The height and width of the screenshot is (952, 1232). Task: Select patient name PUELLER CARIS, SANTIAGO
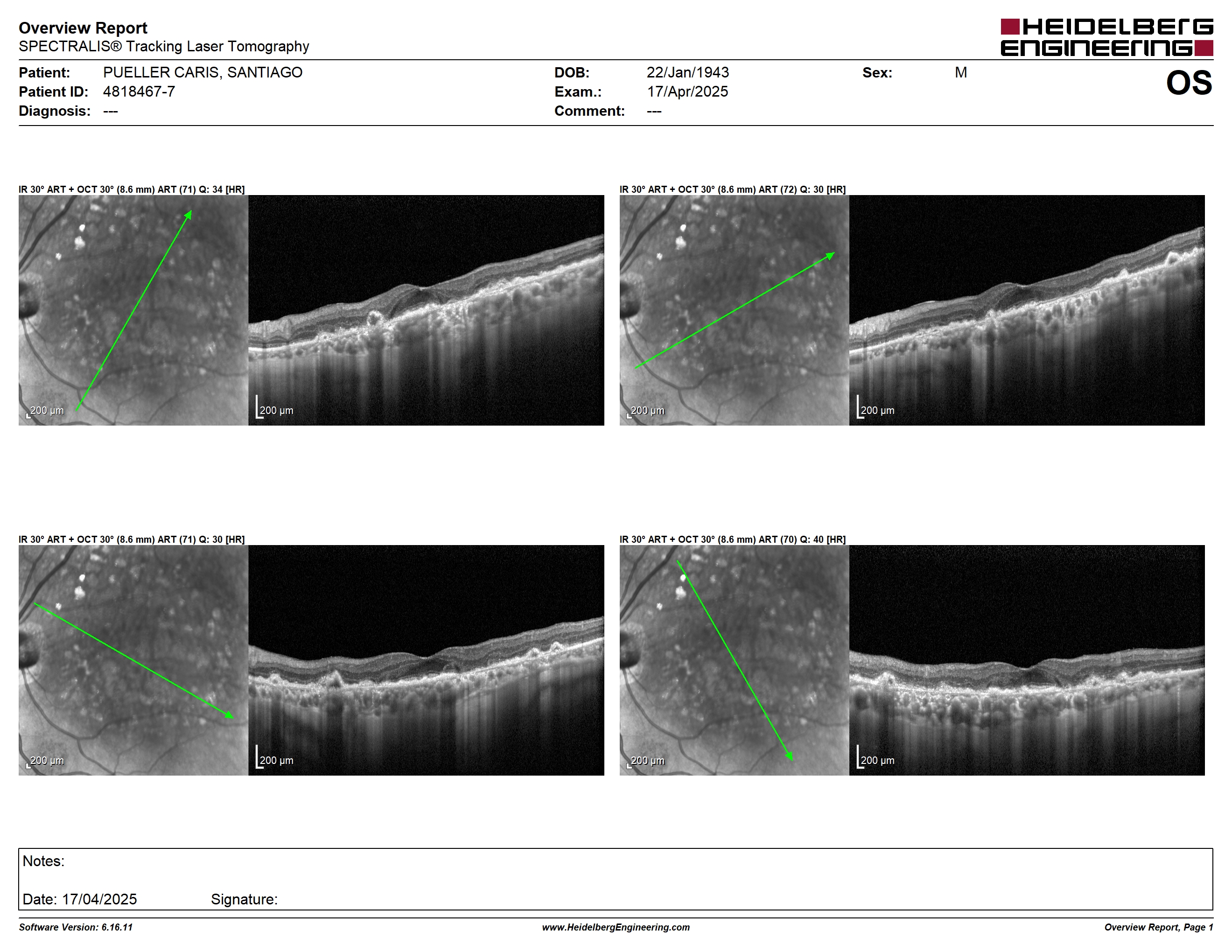click(x=203, y=72)
